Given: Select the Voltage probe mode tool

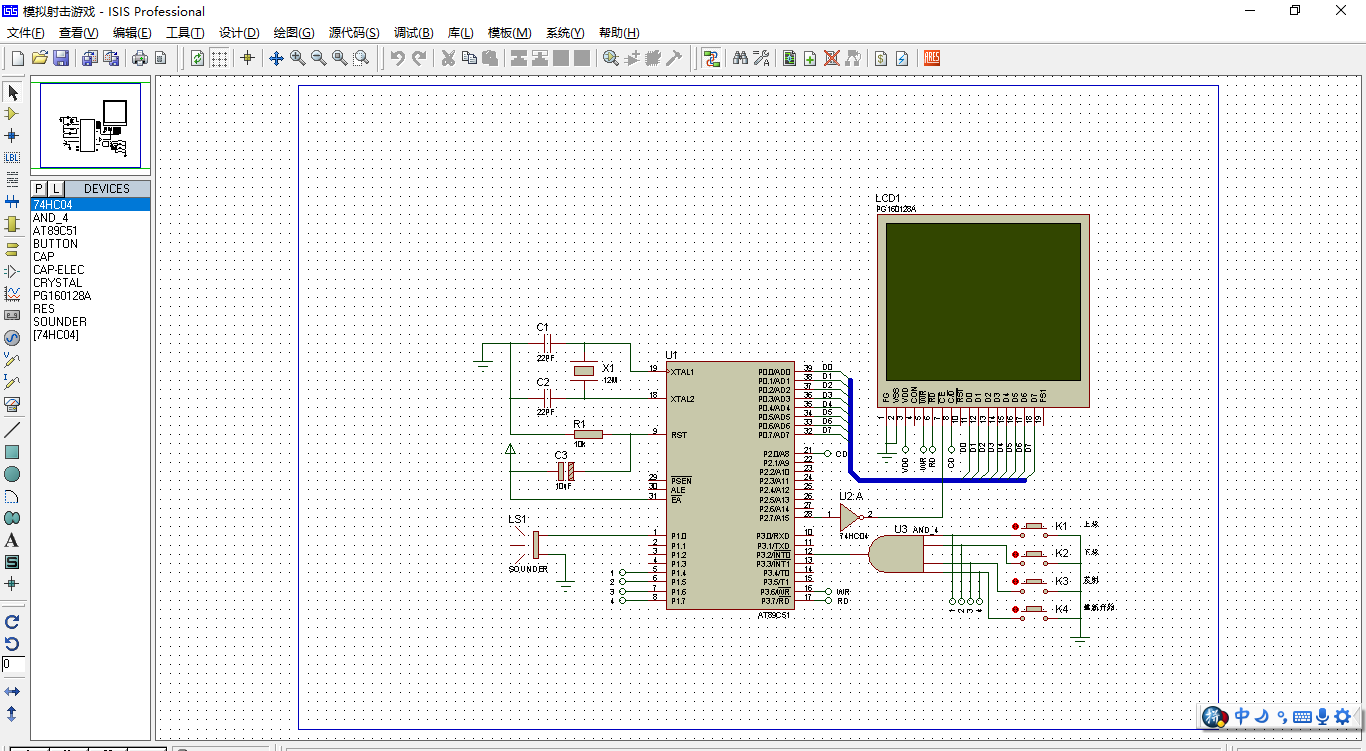Looking at the screenshot, I should [12, 359].
